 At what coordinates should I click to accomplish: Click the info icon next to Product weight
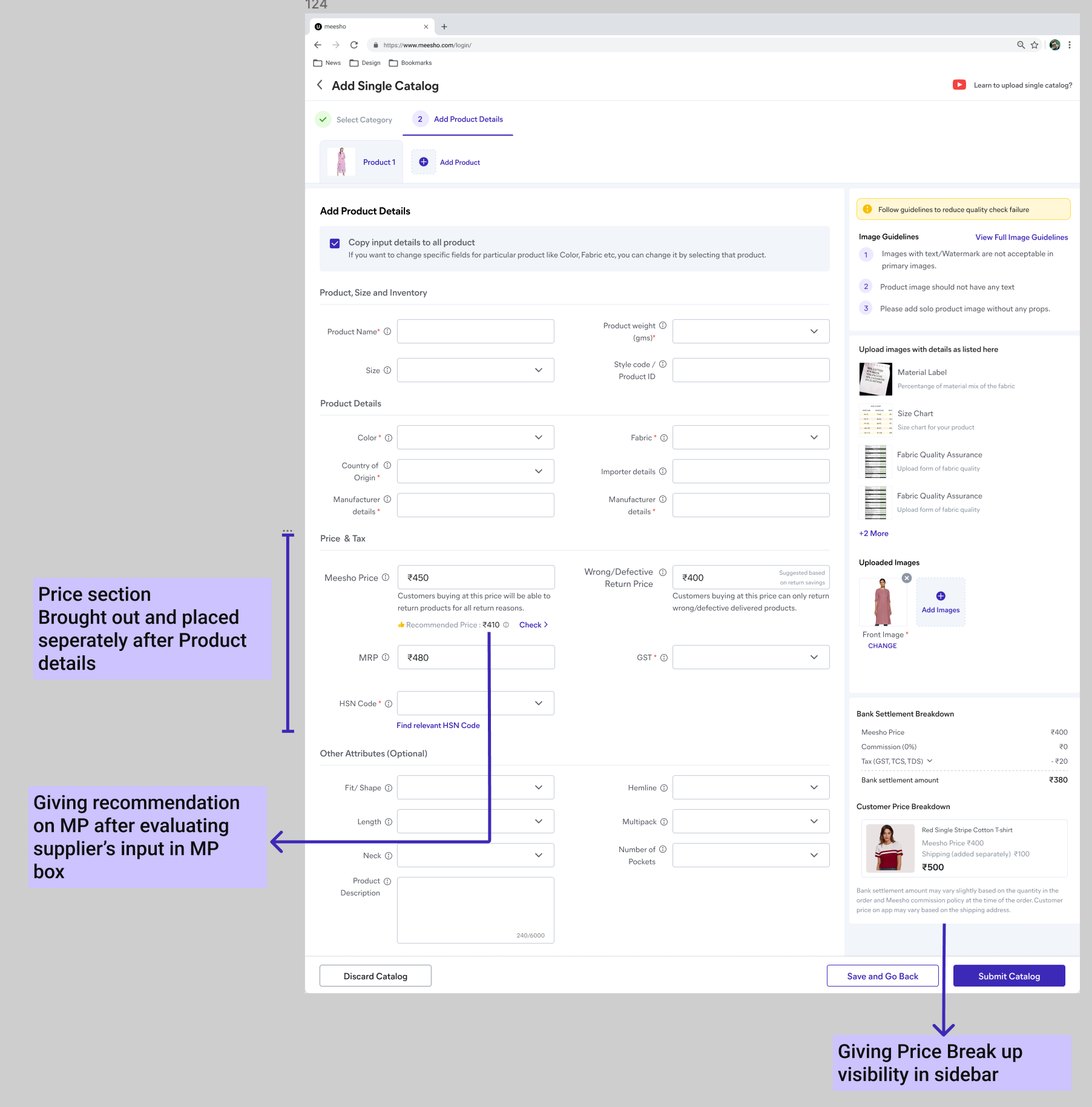point(663,325)
